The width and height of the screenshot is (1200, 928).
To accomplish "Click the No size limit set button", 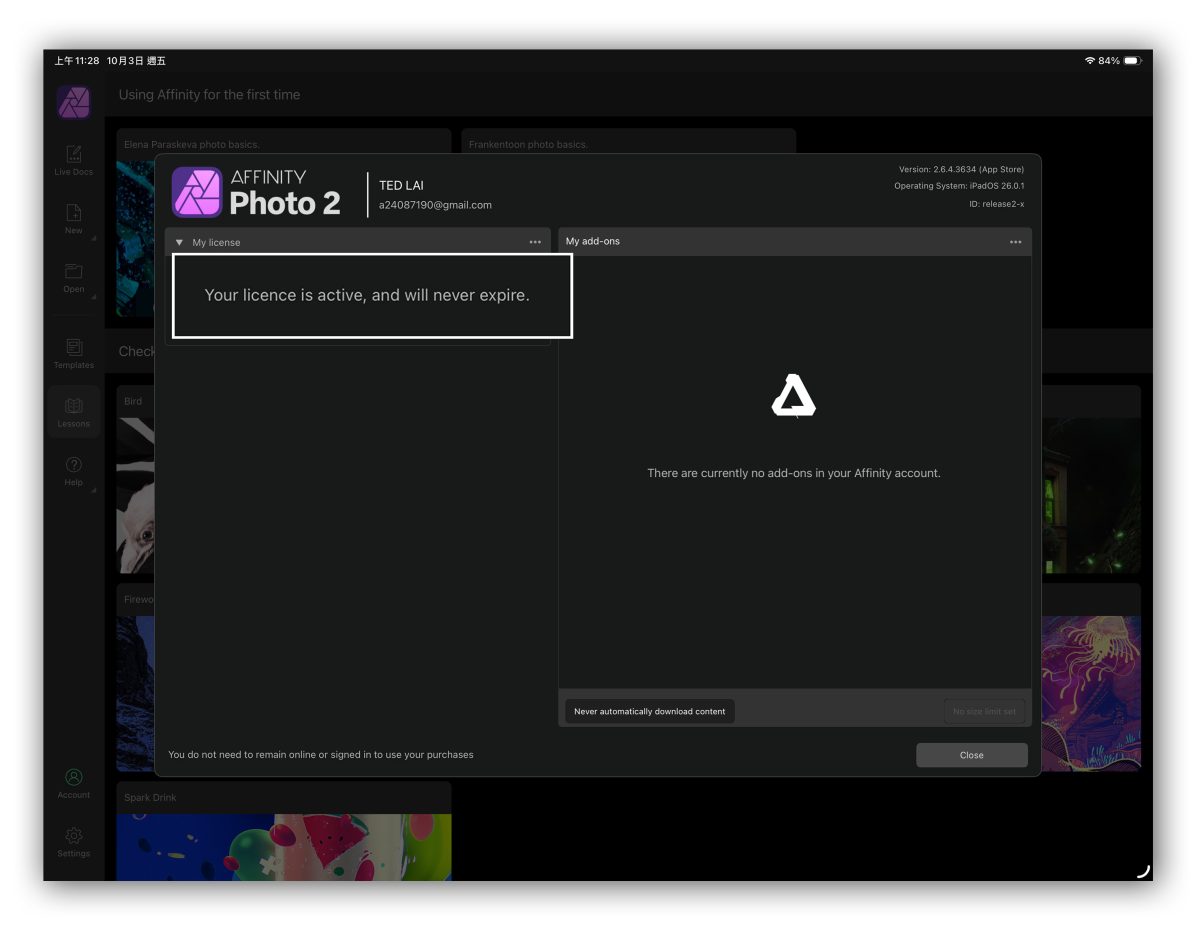I will click(x=984, y=711).
